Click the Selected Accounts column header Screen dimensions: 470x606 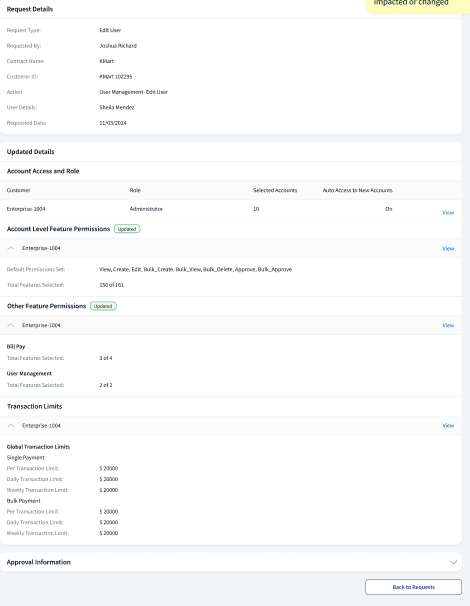pyautogui.click(x=275, y=190)
